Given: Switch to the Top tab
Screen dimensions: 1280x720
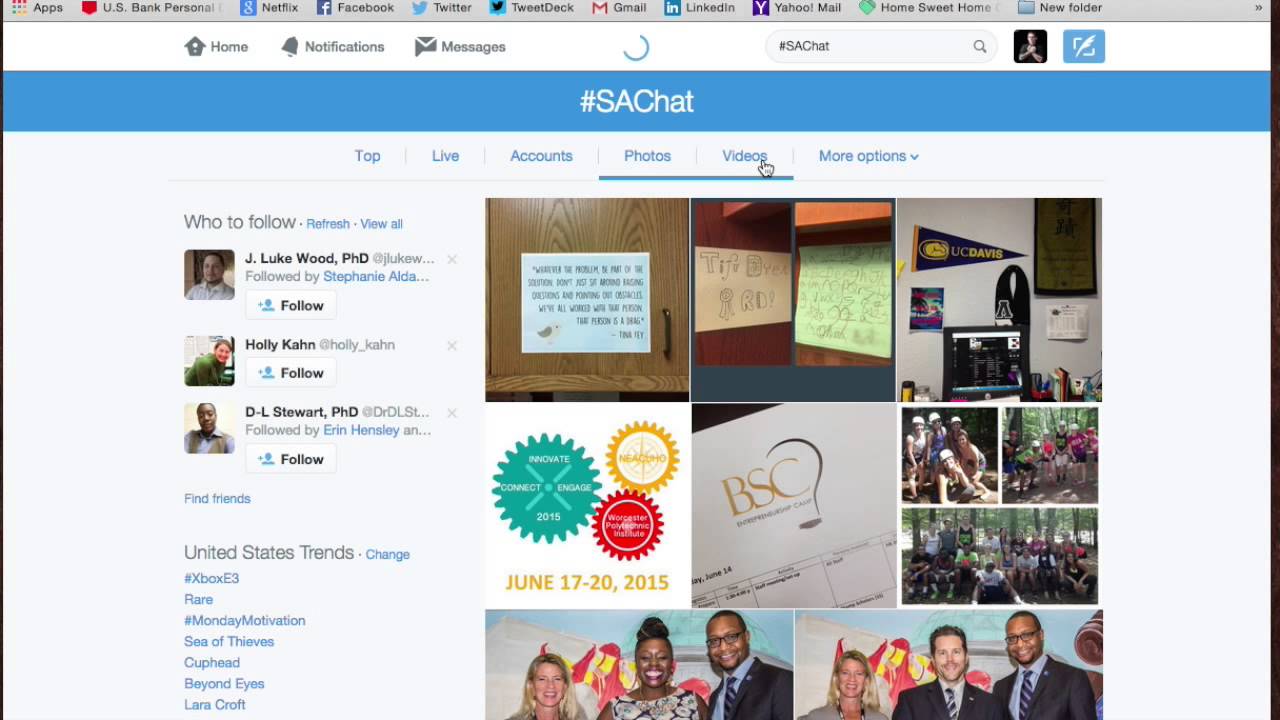Looking at the screenshot, I should (x=367, y=156).
